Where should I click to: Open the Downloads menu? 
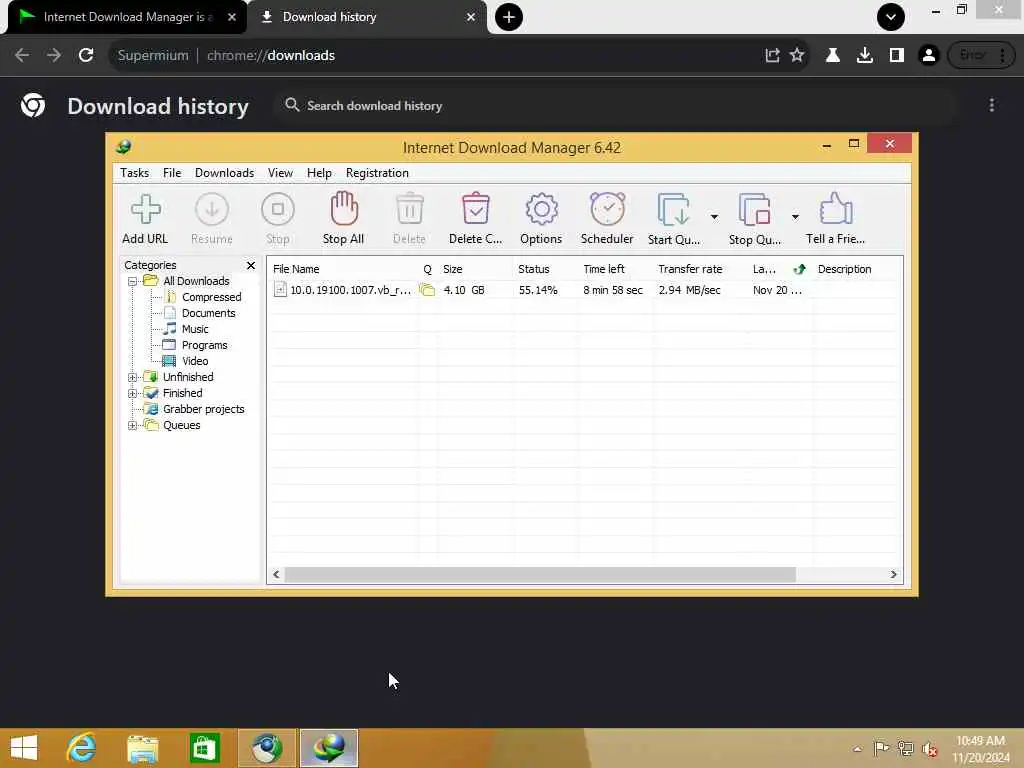[x=225, y=173]
